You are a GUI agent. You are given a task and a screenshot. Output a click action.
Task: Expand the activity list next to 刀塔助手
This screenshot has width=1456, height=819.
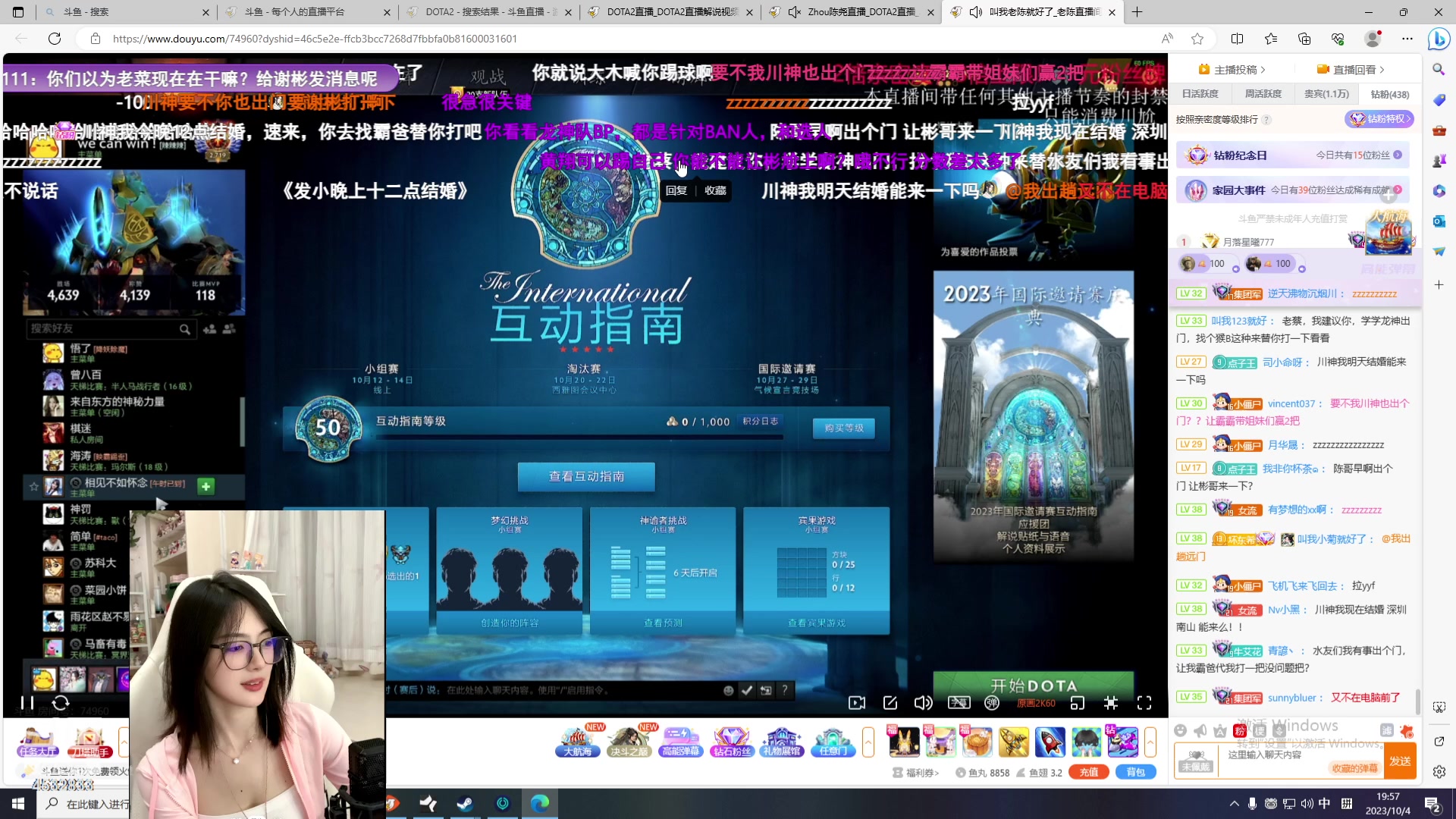click(124, 742)
